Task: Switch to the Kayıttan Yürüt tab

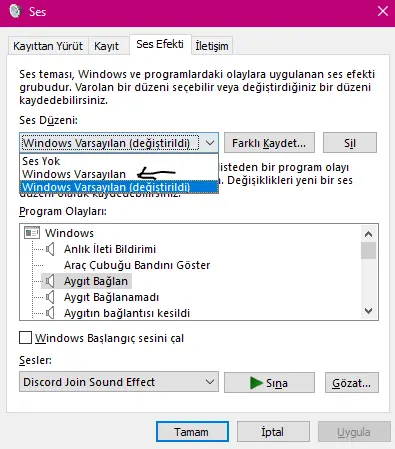Action: (48, 46)
